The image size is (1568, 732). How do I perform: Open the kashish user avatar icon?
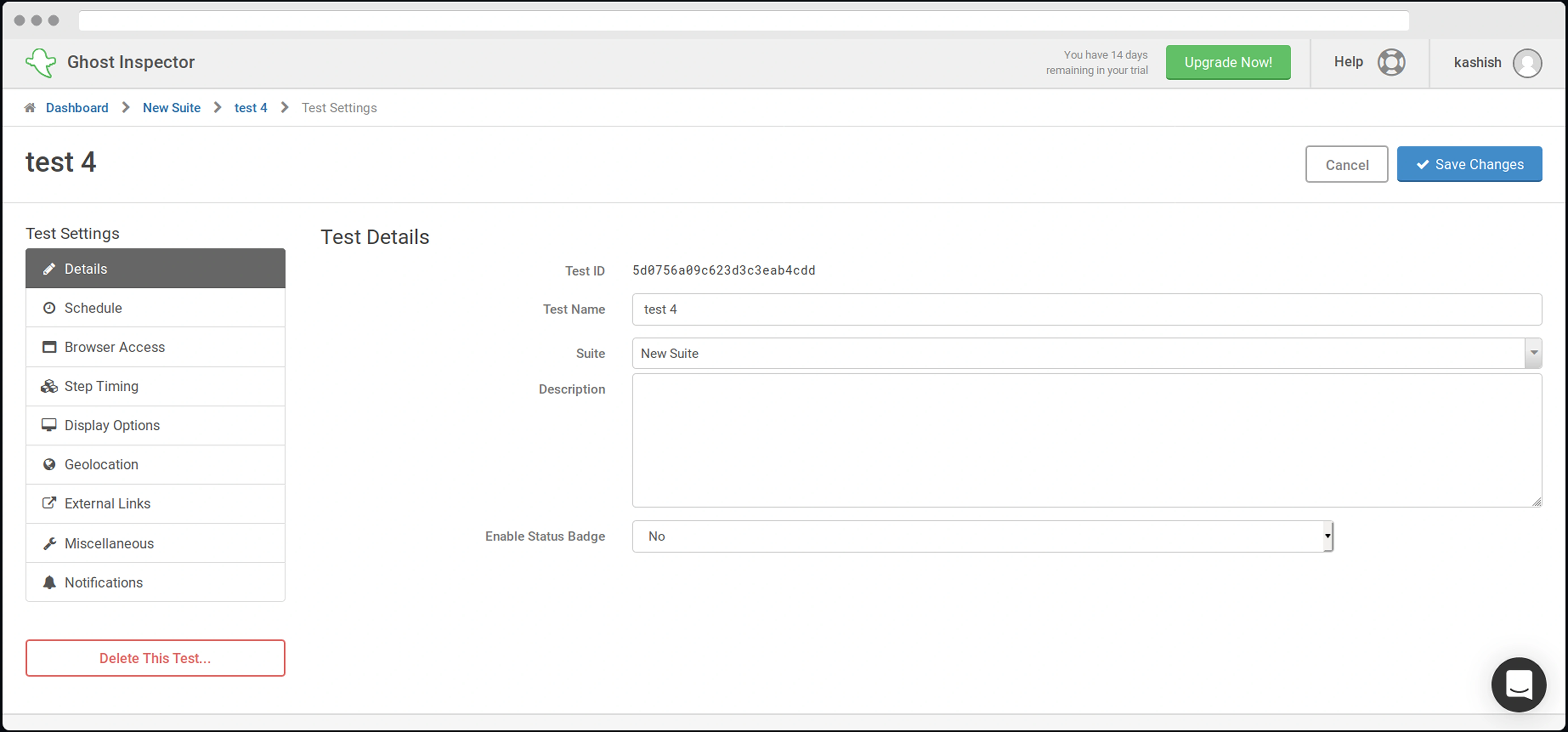point(1527,63)
